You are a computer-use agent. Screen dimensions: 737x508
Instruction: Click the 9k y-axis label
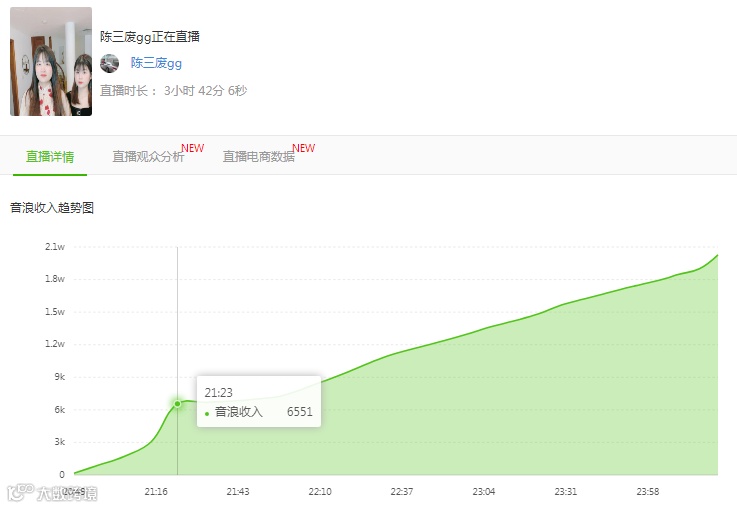pyautogui.click(x=60, y=377)
